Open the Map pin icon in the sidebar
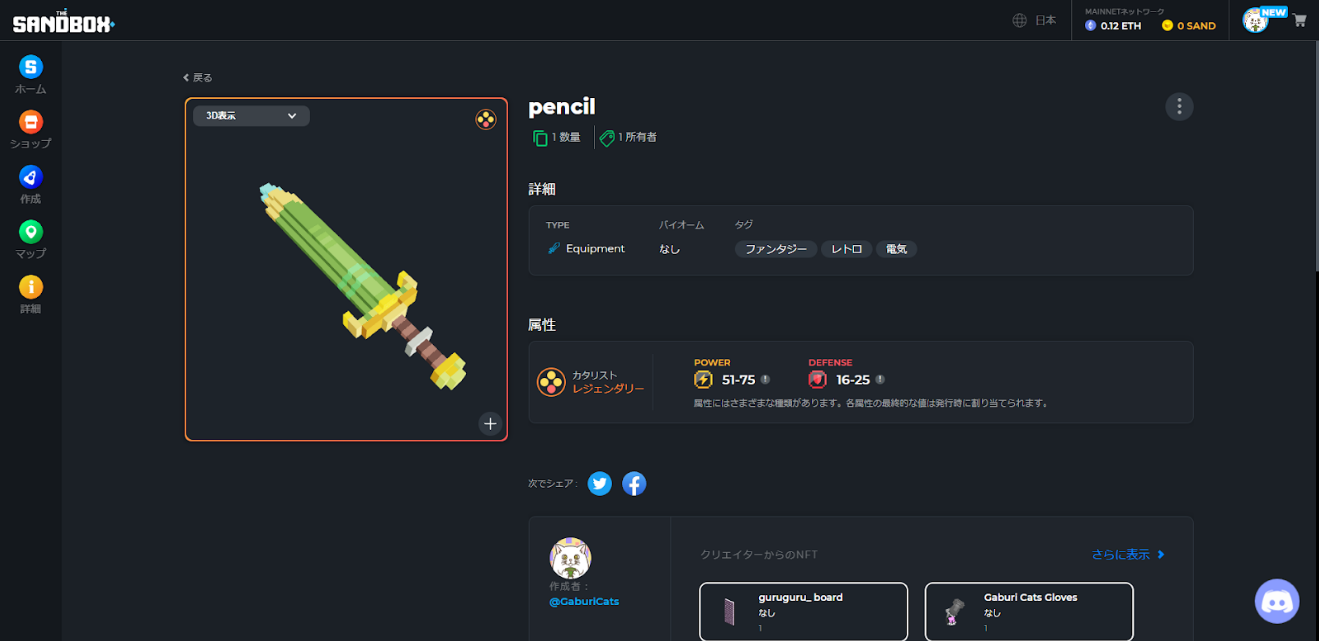Screen dimensions: 1319x641 tap(31, 232)
